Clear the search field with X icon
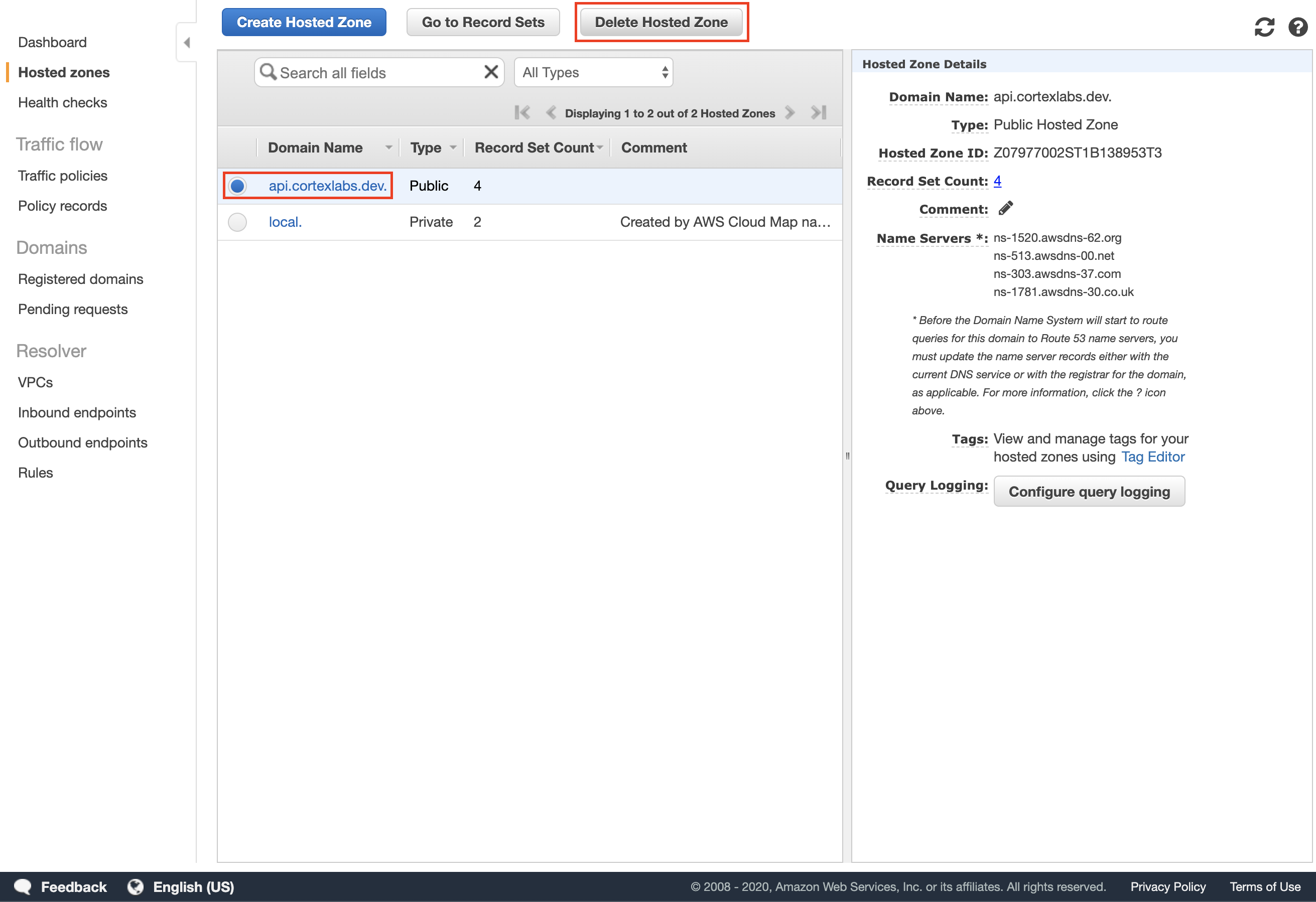1316x902 pixels. tap(491, 72)
